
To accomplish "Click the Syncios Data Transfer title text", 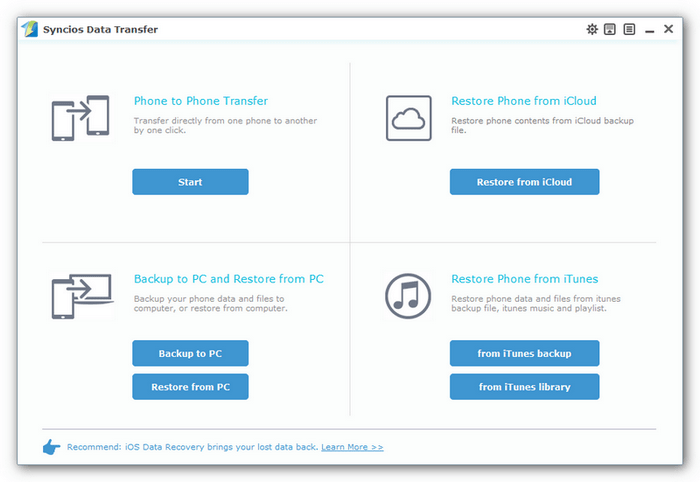I will [100, 29].
